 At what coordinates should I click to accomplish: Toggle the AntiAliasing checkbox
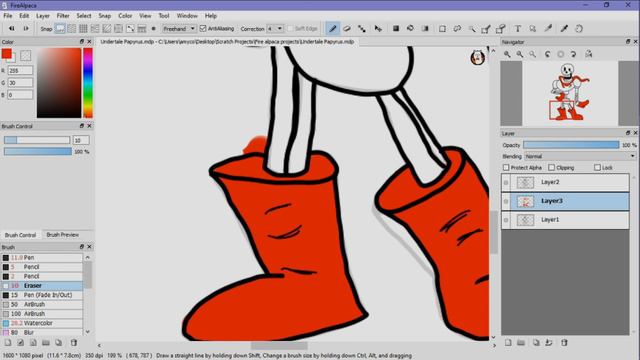[x=203, y=29]
